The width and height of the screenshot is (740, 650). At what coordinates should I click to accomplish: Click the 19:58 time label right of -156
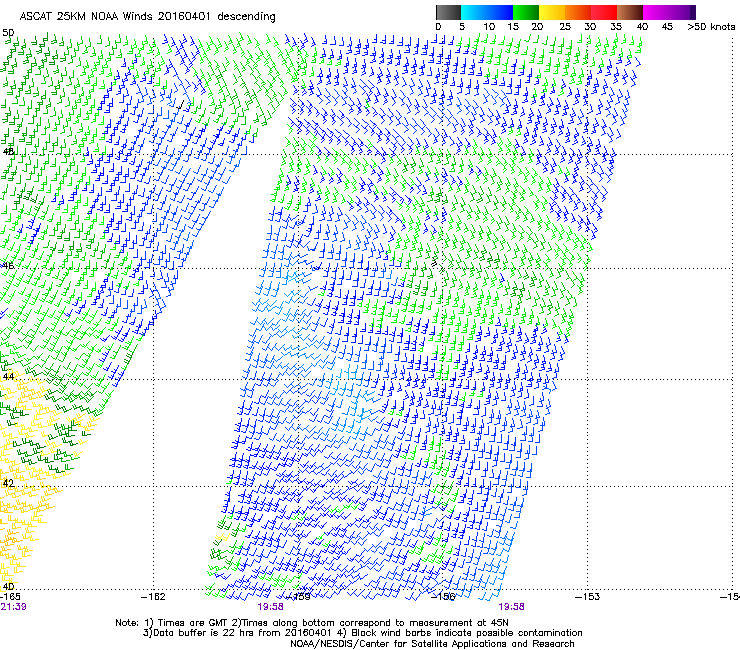(511, 607)
